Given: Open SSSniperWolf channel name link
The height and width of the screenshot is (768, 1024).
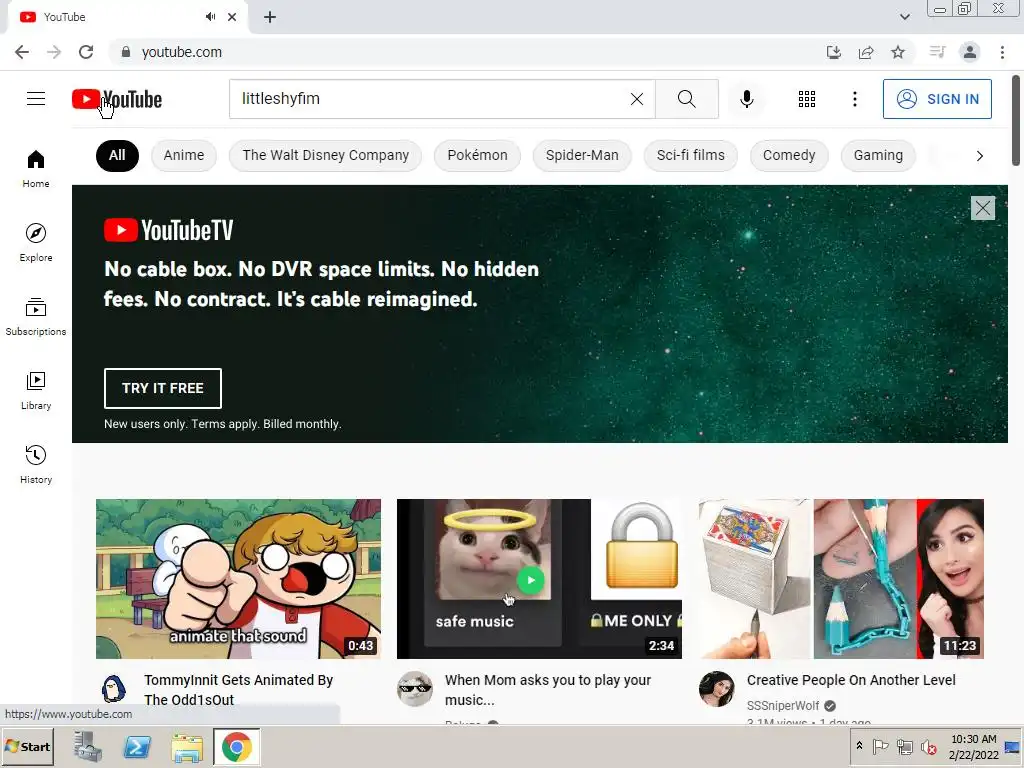Looking at the screenshot, I should (782, 705).
